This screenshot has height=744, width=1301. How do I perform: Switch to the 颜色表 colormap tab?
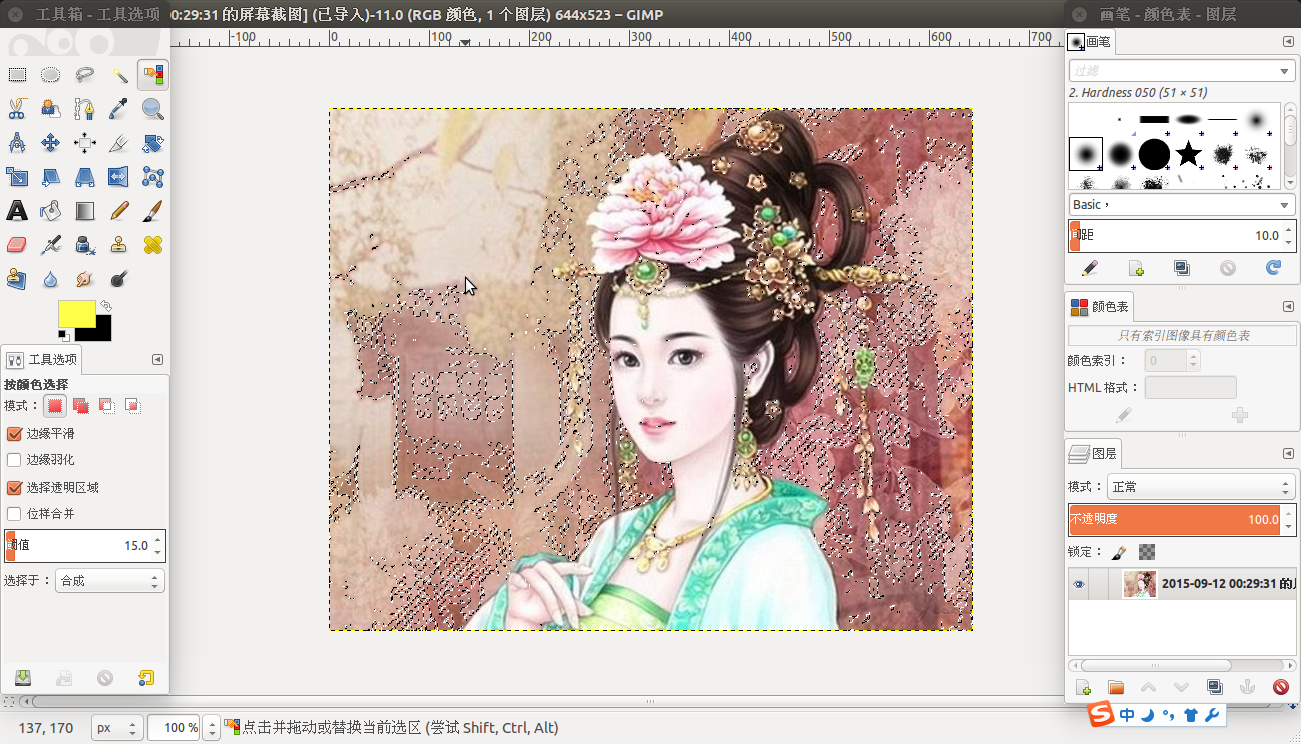pos(1098,307)
